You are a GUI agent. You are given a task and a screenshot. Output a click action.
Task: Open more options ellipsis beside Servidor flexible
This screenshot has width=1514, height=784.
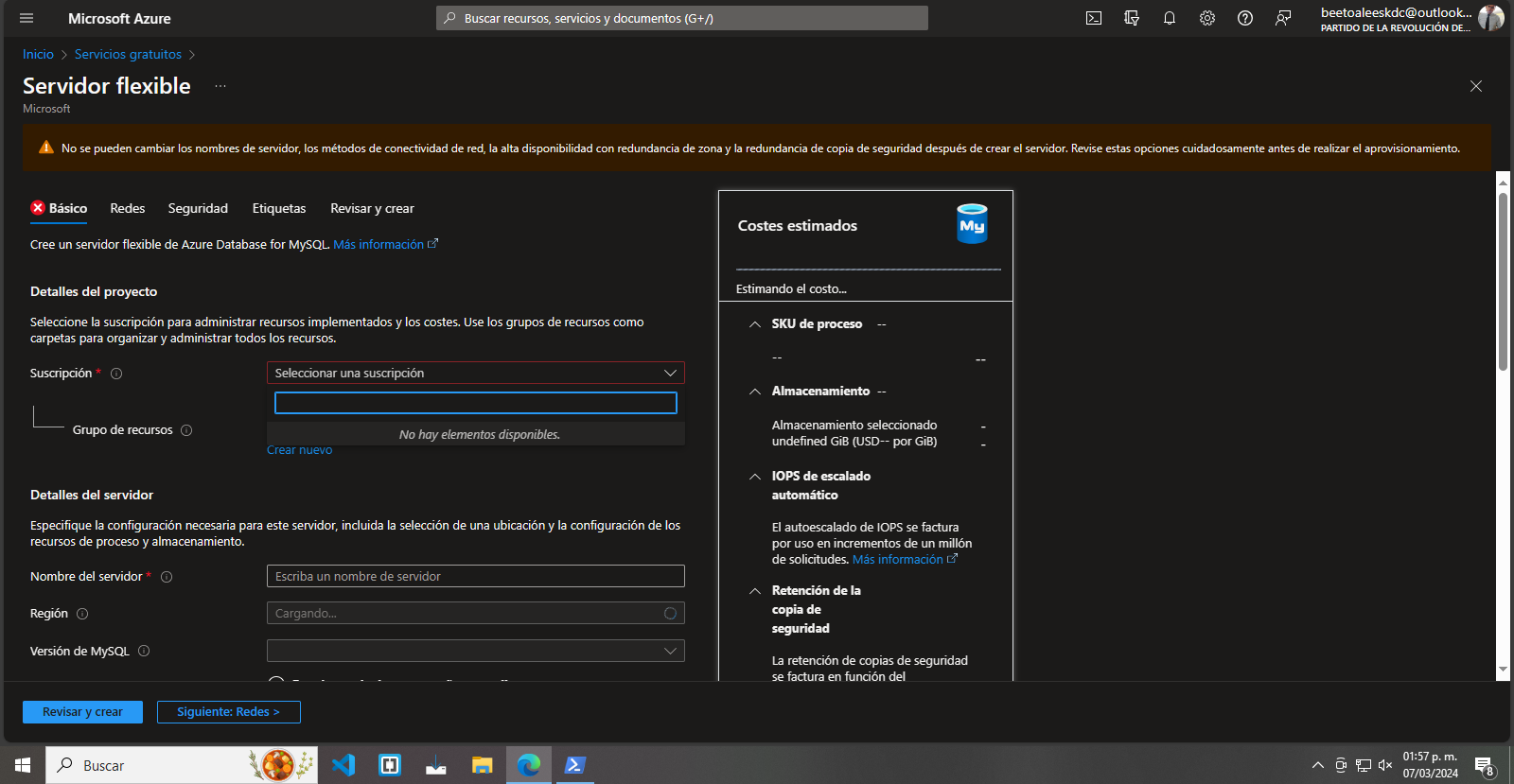pos(220,86)
